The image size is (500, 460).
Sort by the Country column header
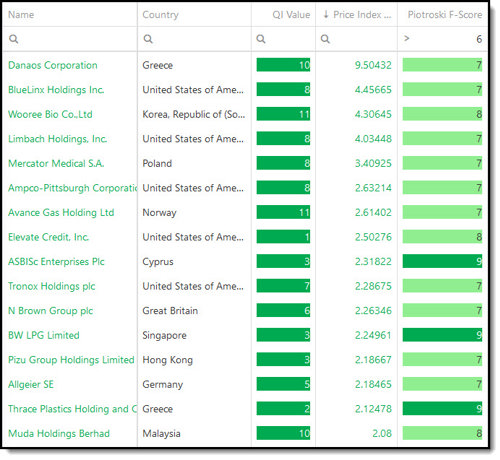[161, 15]
